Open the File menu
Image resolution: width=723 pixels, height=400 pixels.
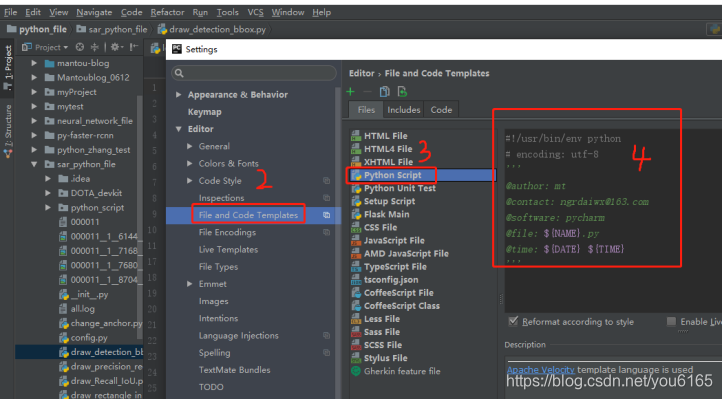point(10,12)
